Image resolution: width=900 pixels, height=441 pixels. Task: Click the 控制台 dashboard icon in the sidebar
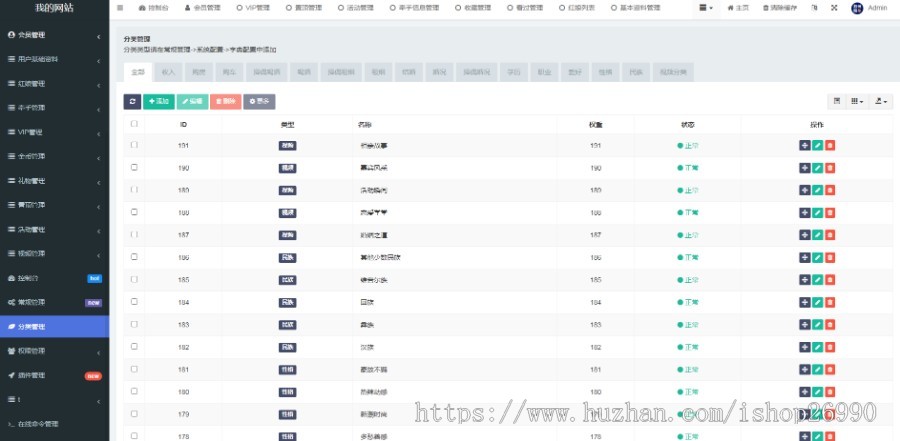coord(11,278)
